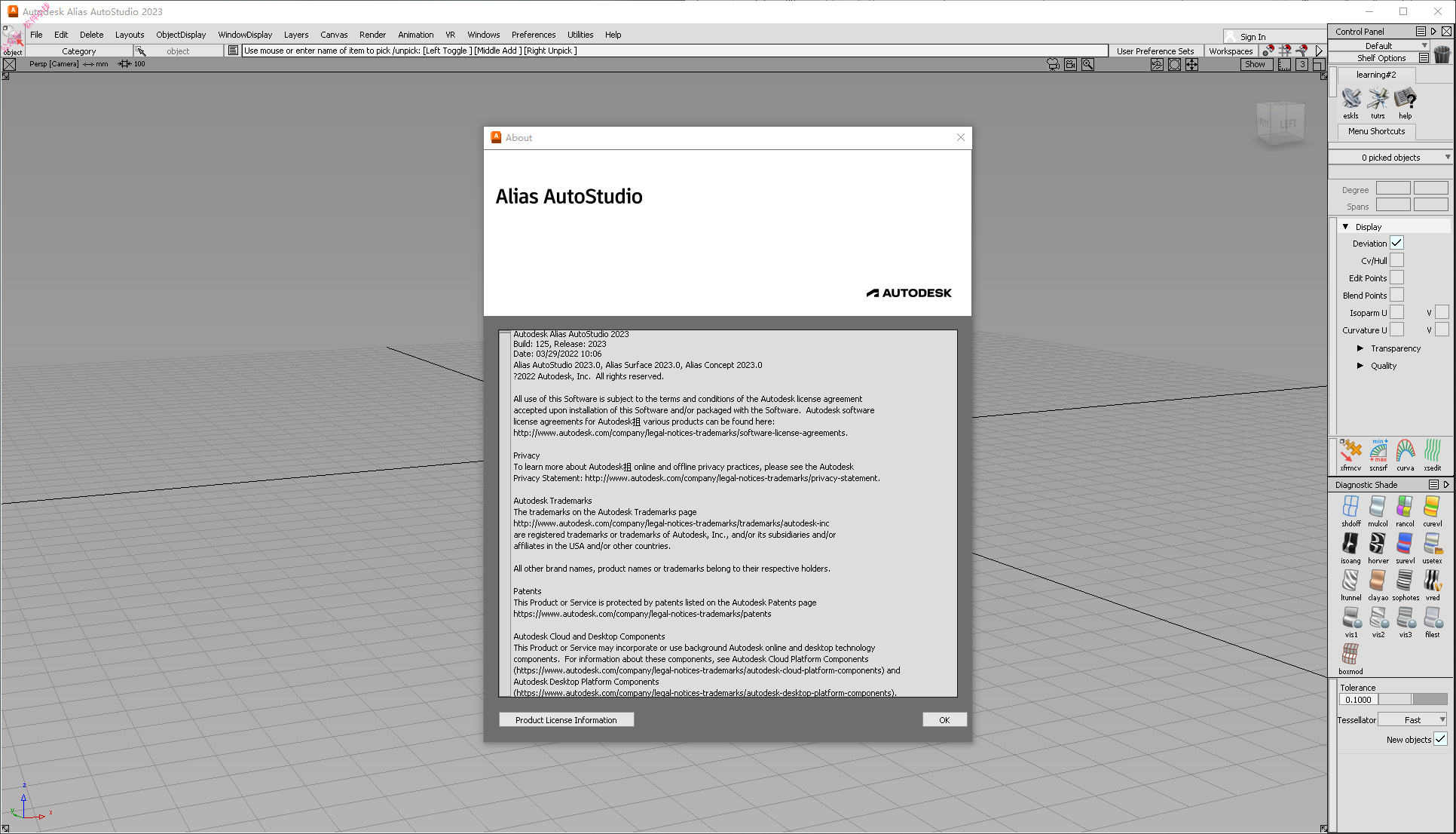The image size is (1456, 834).
Task: Apply vis2 visualization shade
Action: [x=1378, y=621]
